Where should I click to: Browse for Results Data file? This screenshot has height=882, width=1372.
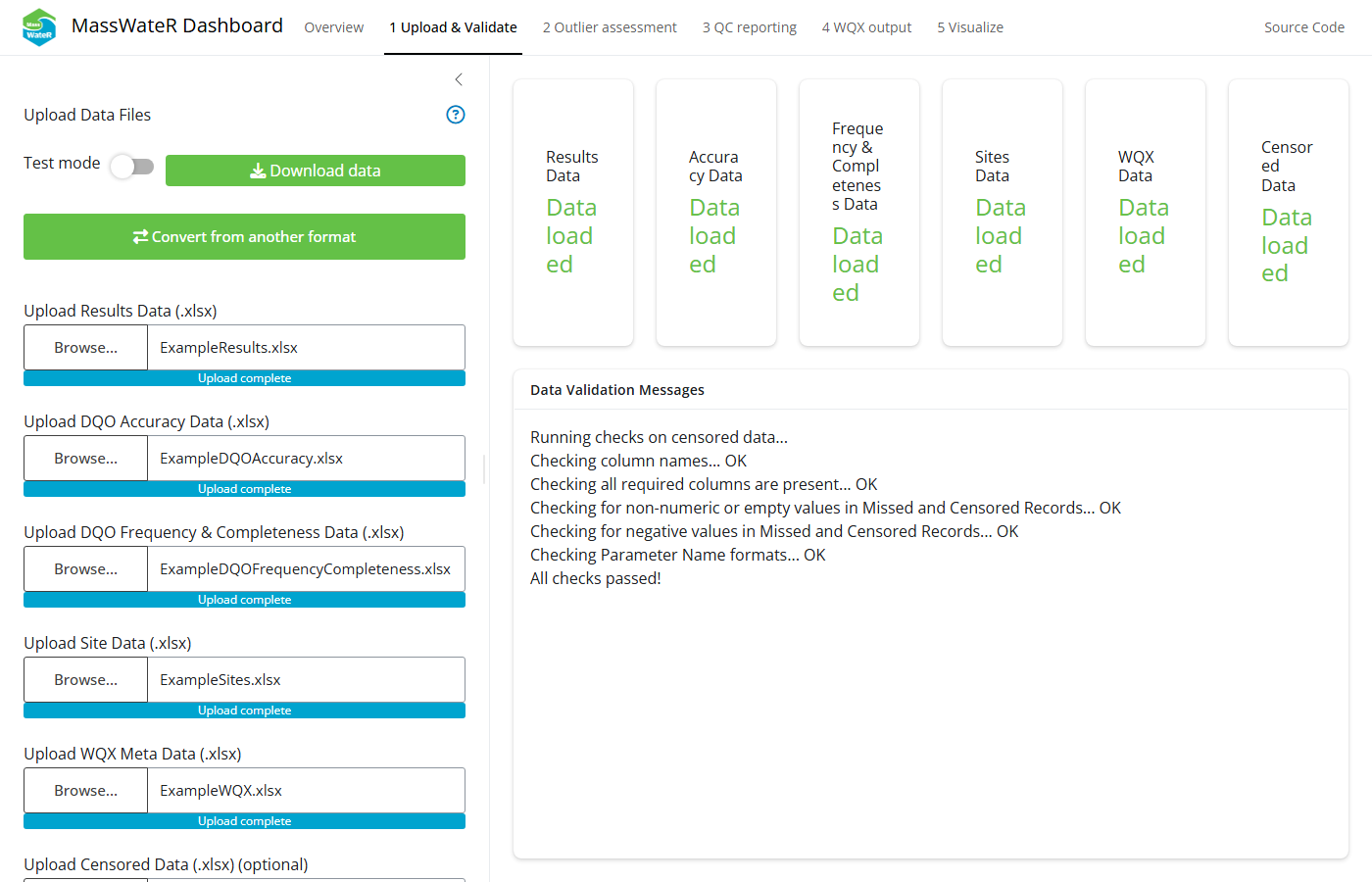(85, 348)
